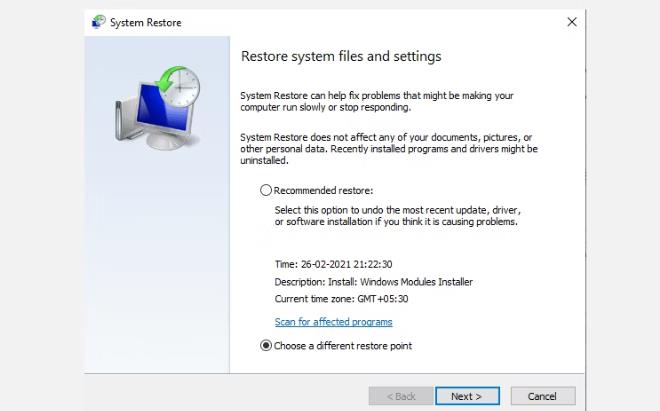The height and width of the screenshot is (411, 660).
Task: Open the Scan for affected programs link
Action: click(333, 322)
